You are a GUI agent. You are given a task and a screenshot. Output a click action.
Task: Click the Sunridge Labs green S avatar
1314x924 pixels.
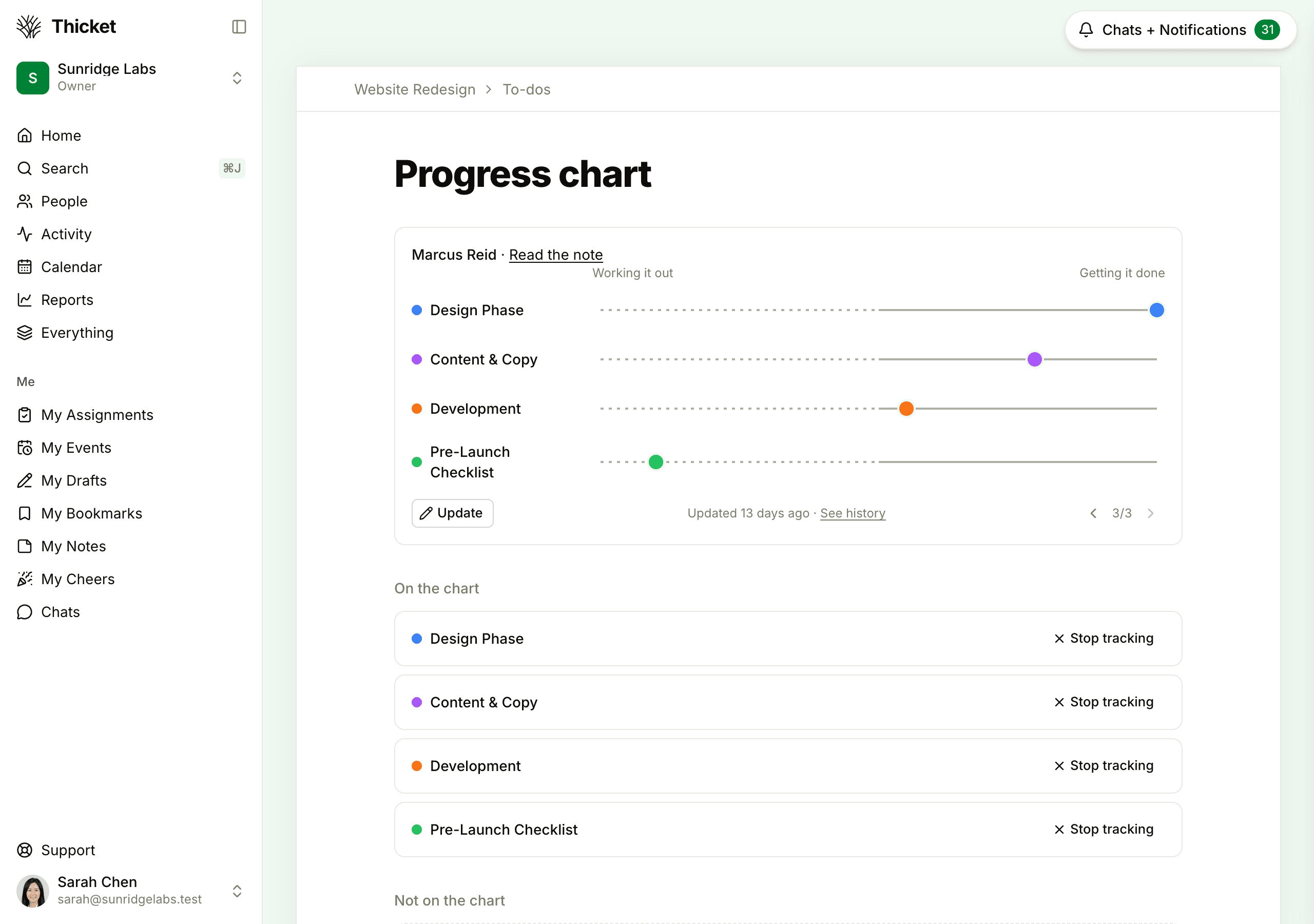[33, 78]
